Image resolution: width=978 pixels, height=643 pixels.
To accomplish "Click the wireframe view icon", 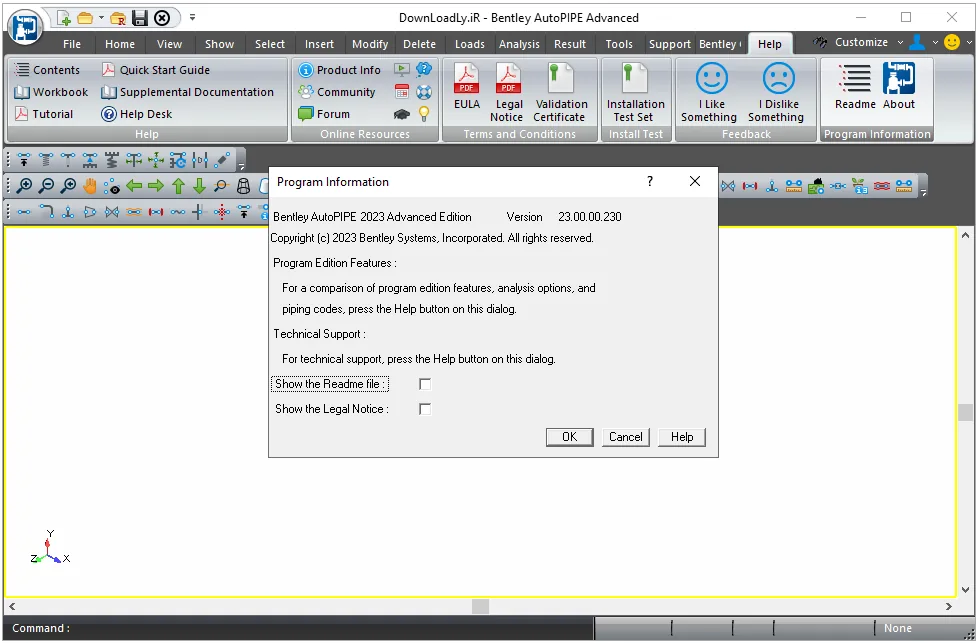I will click(243, 186).
